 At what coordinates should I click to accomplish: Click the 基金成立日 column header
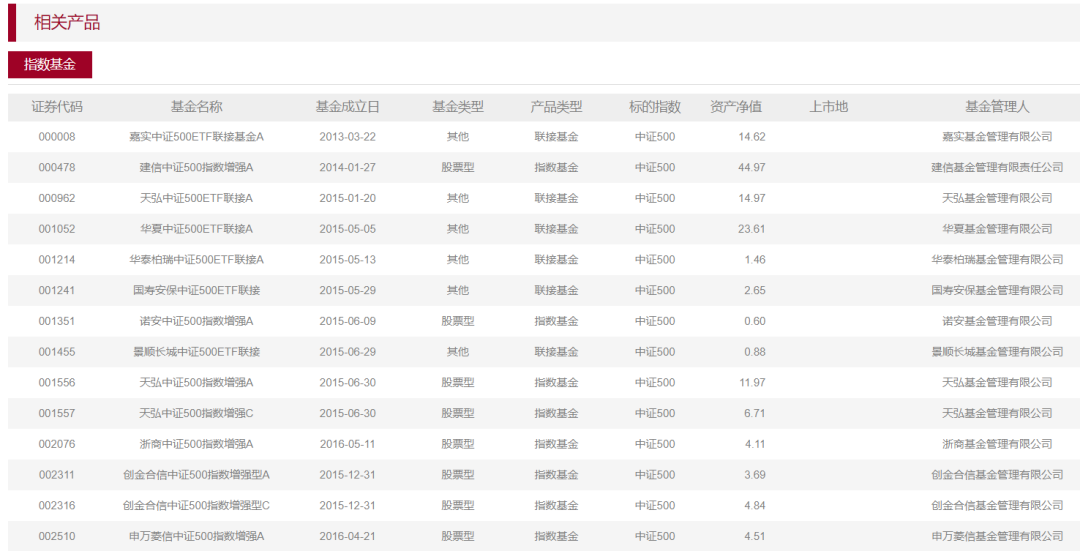click(348, 107)
